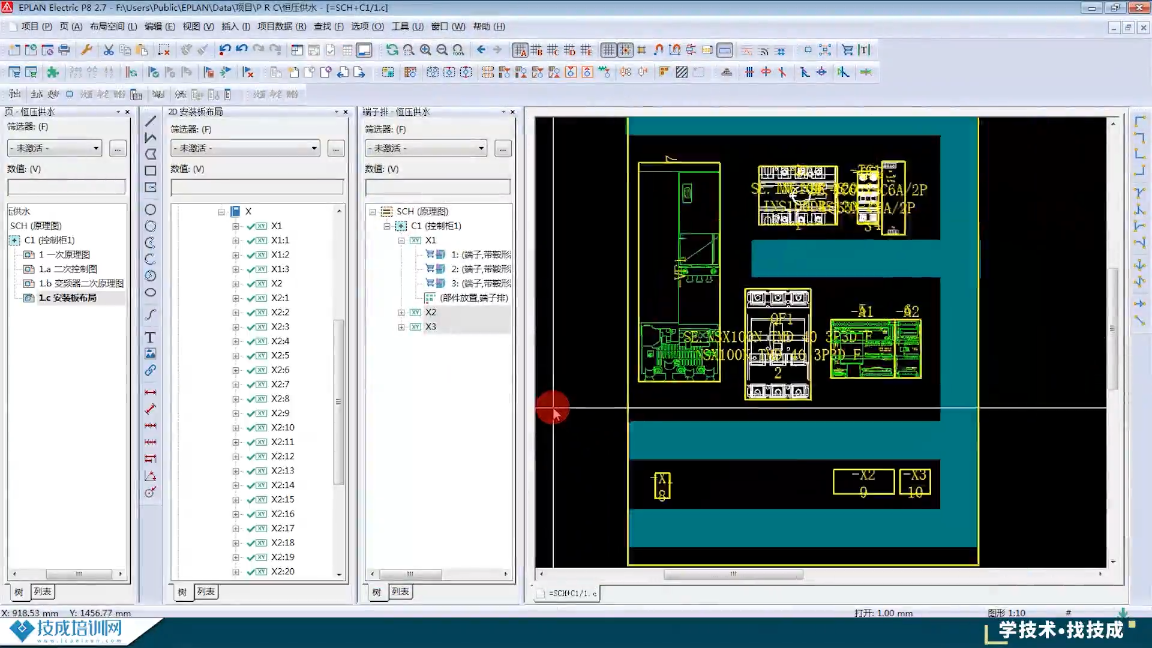Viewport: 1152px width, 648px height.
Task: Click the layout tree vertical scrollbar thumb
Action: click(339, 402)
